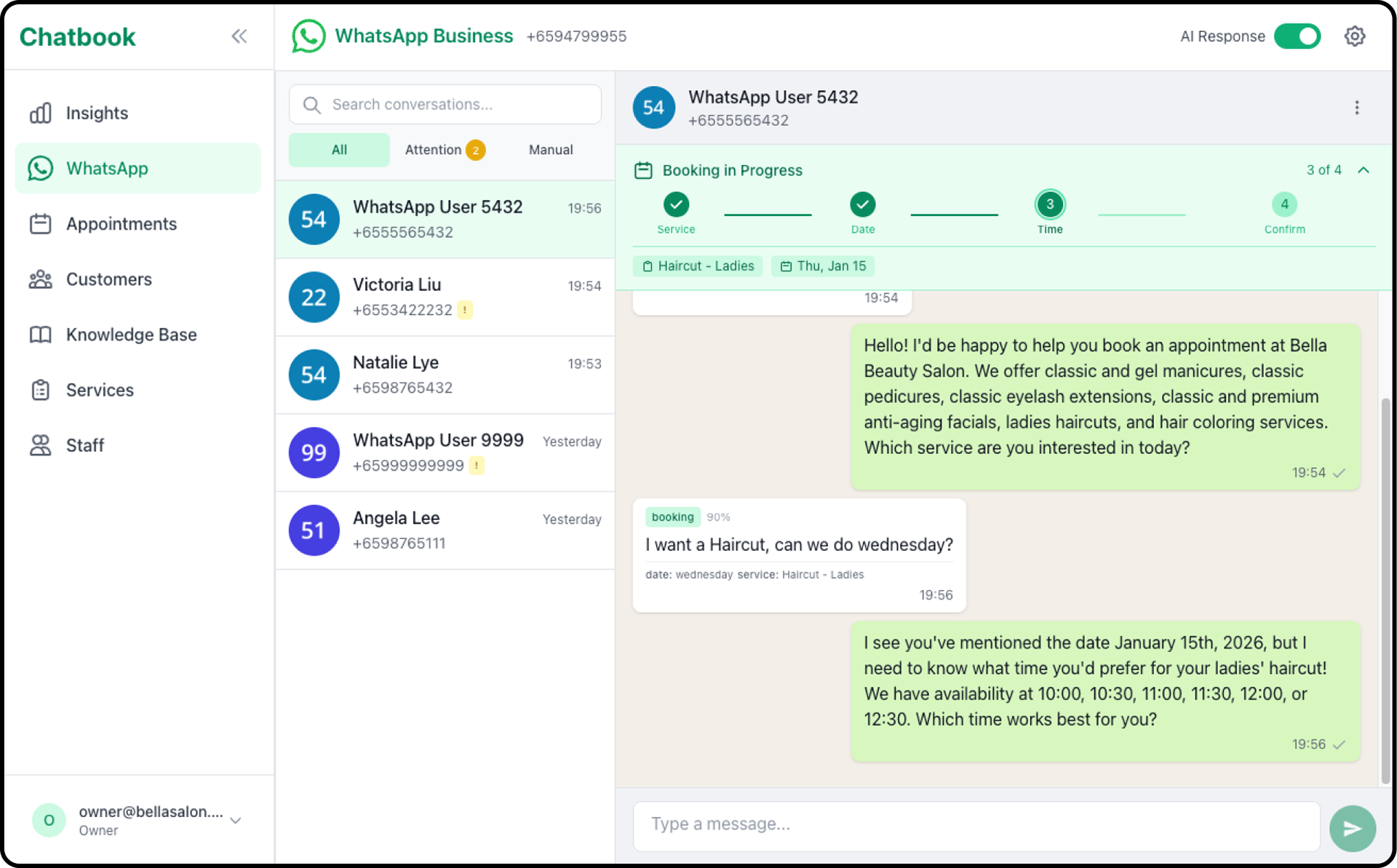Collapse the Chatbook sidebar

[239, 36]
